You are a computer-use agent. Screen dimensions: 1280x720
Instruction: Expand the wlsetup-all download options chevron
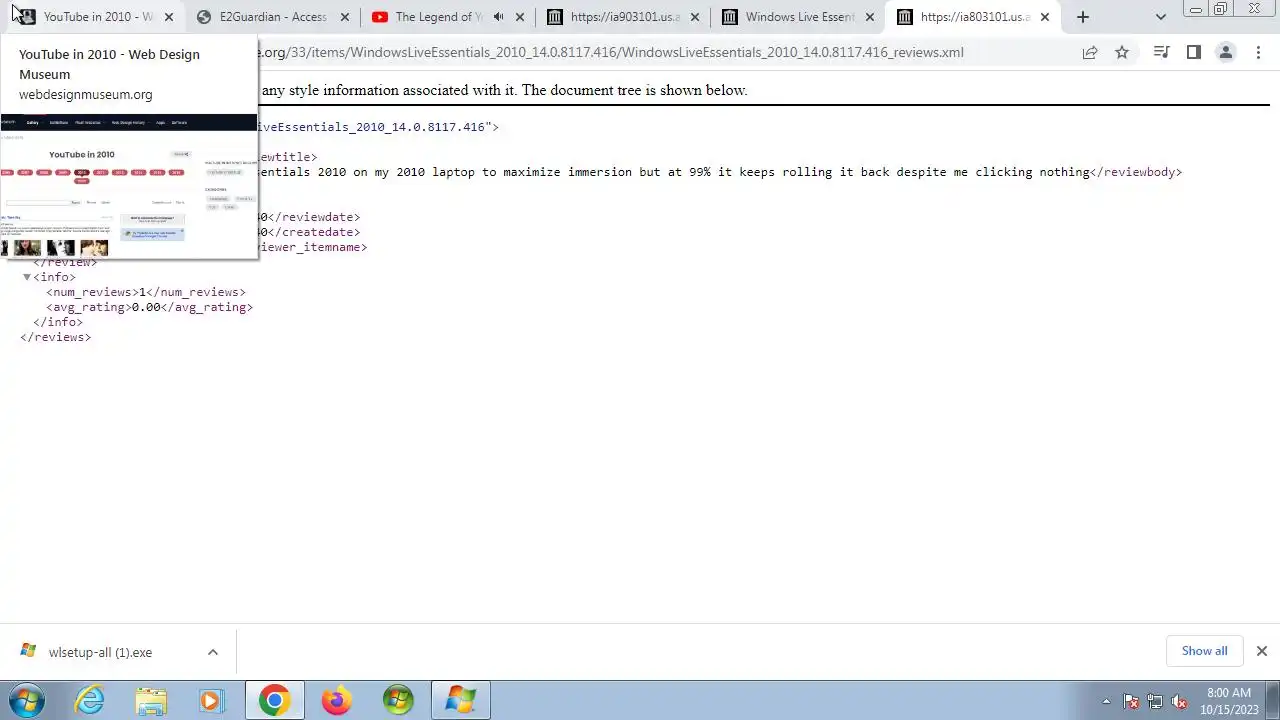pyautogui.click(x=212, y=652)
